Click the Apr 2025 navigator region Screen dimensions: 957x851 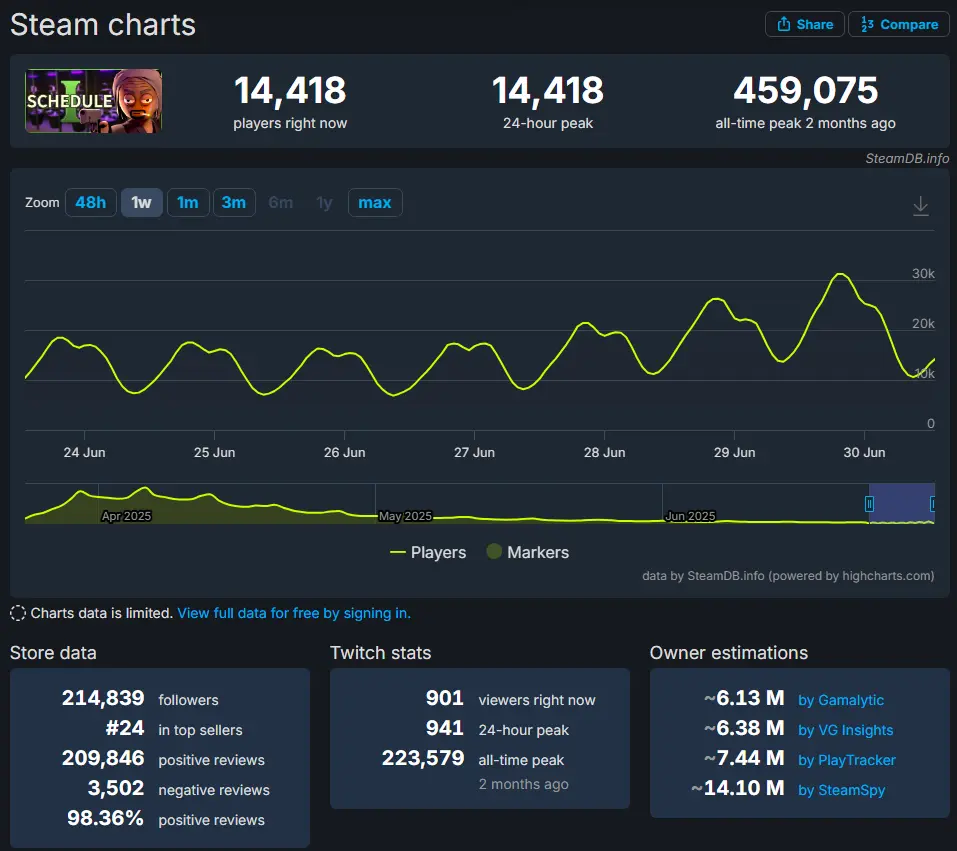coord(126,515)
